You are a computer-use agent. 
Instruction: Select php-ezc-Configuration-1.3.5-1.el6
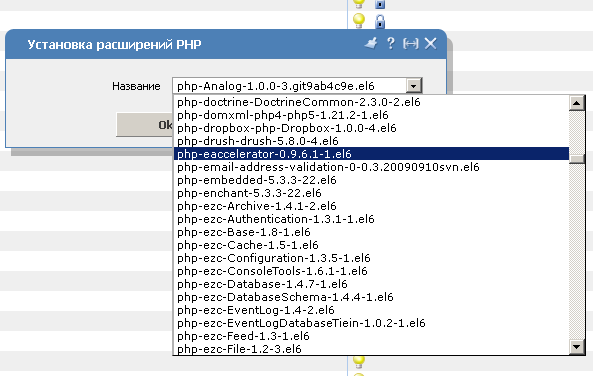click(x=371, y=258)
